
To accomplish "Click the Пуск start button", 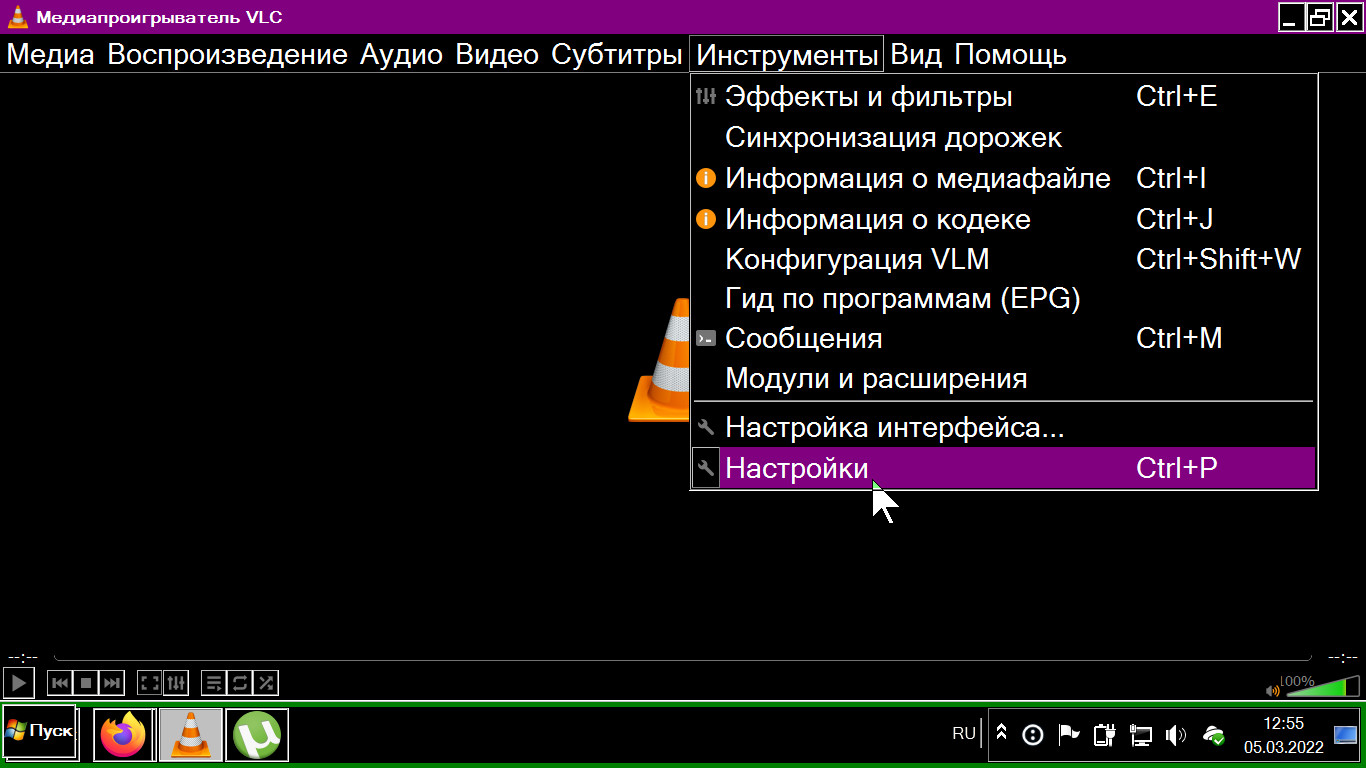I will (40, 731).
